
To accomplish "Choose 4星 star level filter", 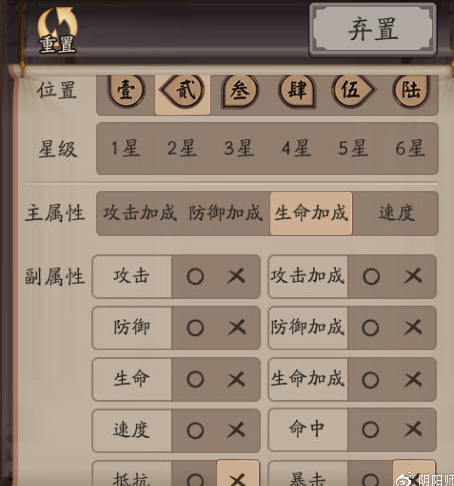I will pos(296,148).
